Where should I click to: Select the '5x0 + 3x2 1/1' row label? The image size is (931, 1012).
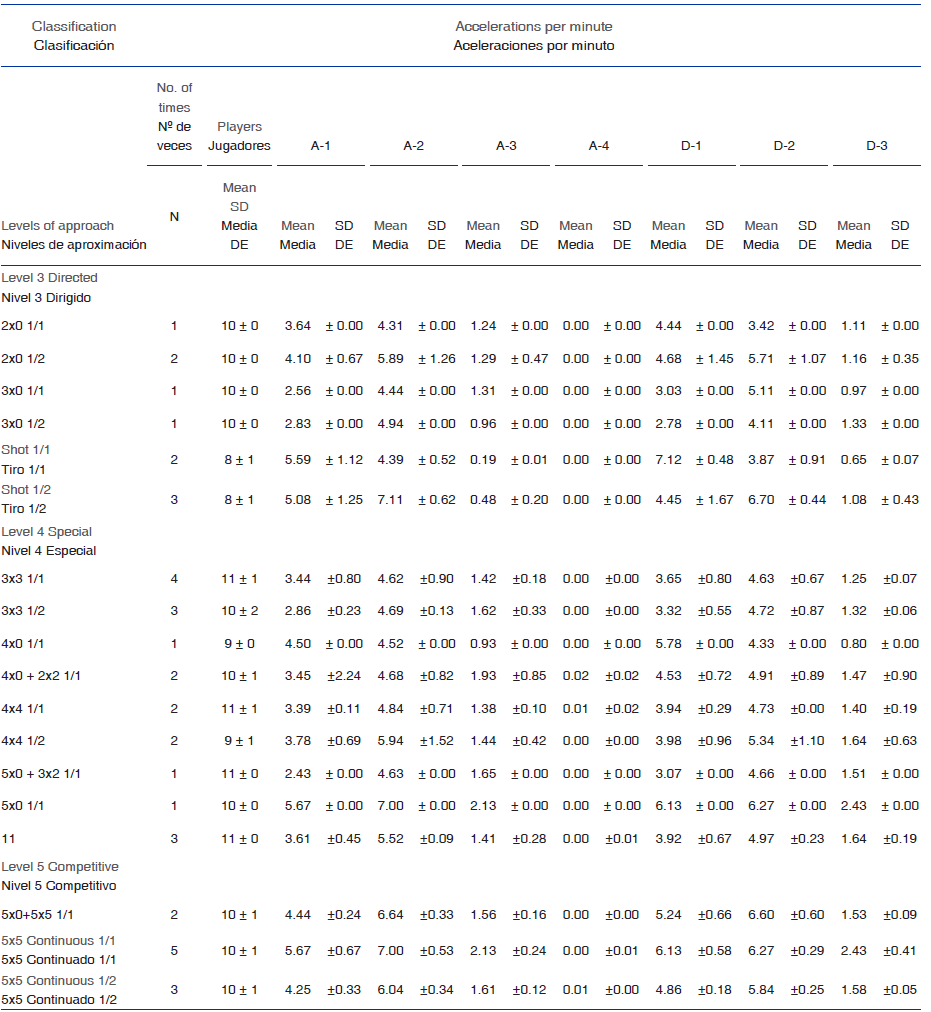tap(42, 774)
